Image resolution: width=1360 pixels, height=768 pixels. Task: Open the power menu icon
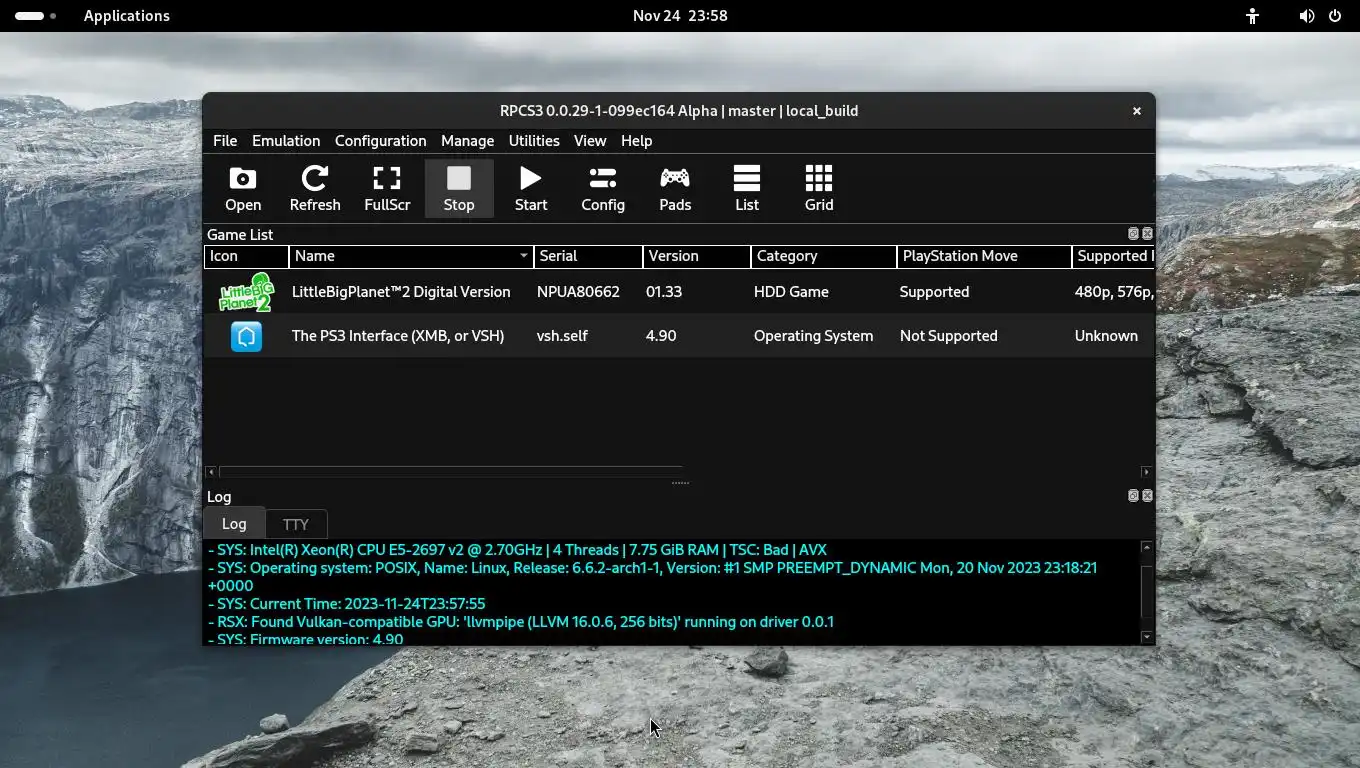point(1335,16)
